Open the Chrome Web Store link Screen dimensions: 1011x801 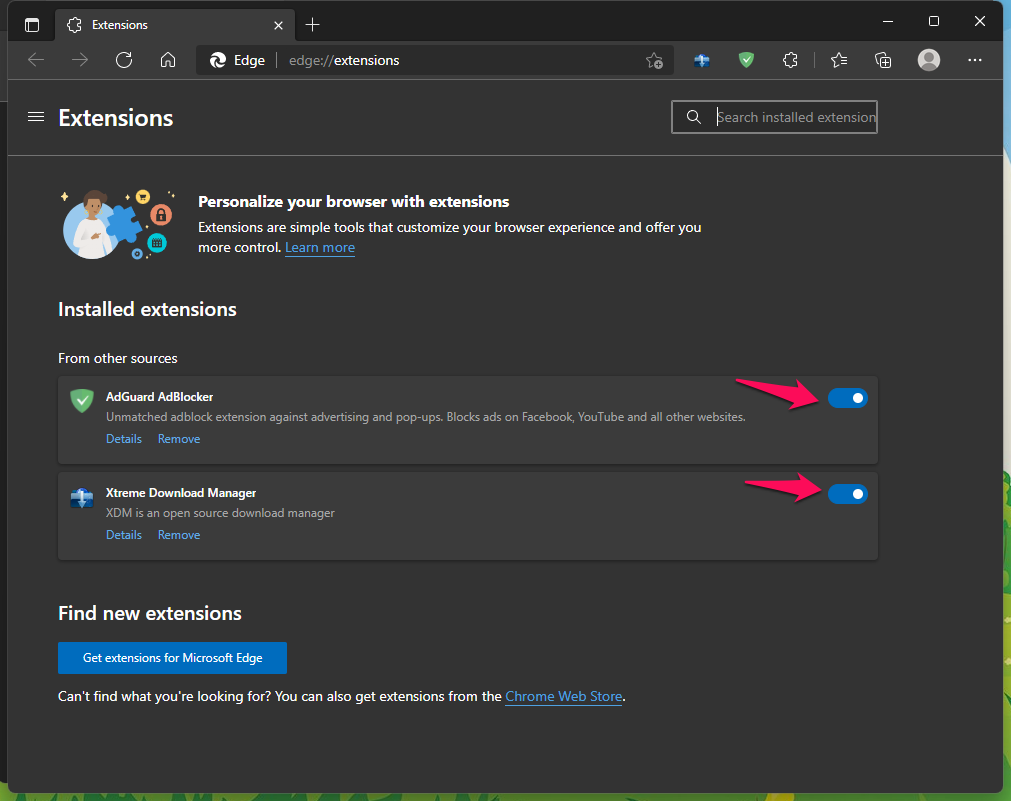(x=564, y=697)
